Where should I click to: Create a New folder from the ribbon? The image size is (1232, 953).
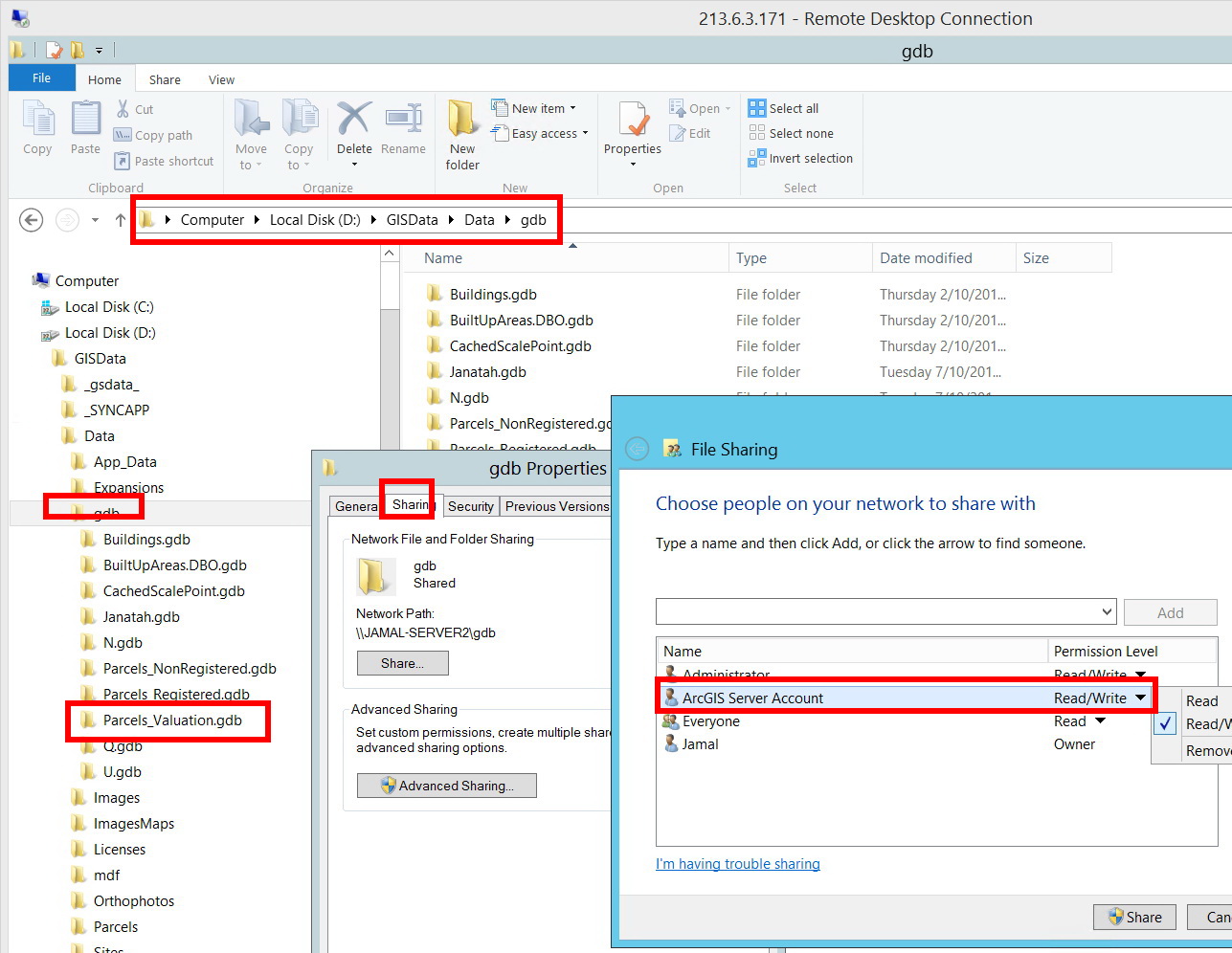[462, 135]
